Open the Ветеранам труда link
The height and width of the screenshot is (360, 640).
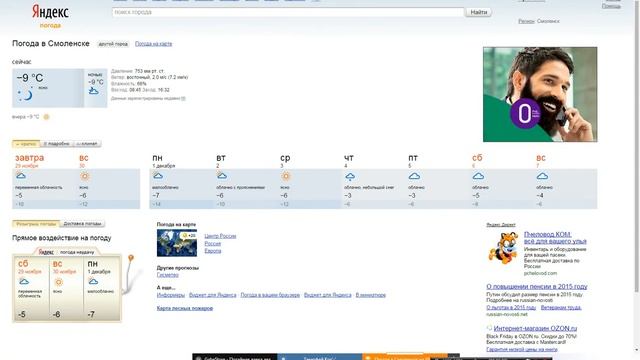tap(561, 307)
